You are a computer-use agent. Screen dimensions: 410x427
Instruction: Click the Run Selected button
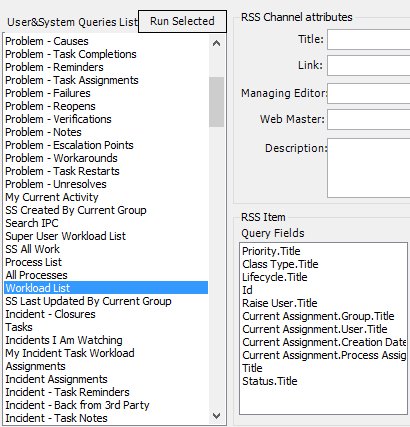(x=182, y=21)
